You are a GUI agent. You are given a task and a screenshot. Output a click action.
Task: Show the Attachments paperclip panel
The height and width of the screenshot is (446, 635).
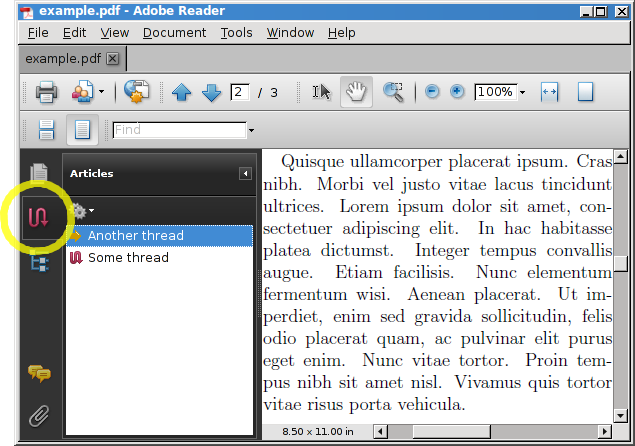[39, 414]
